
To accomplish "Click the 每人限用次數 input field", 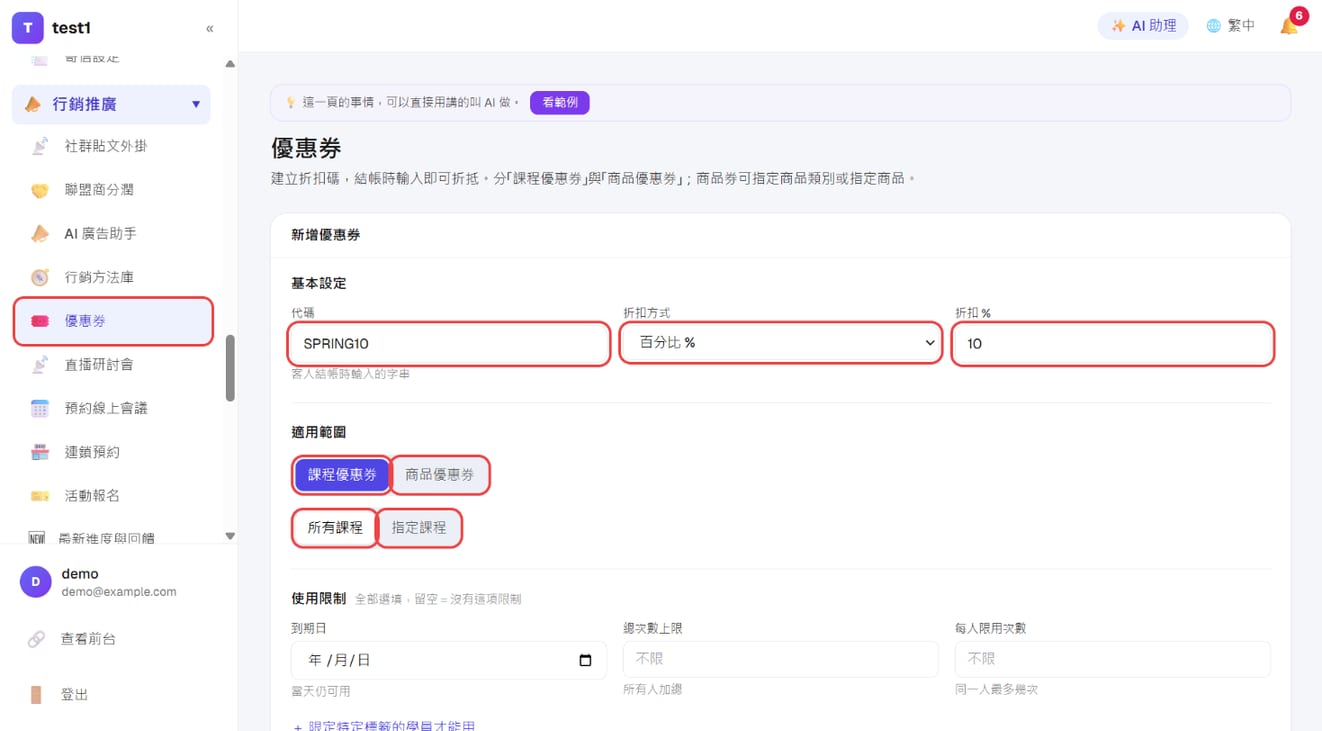I will click(x=1113, y=659).
